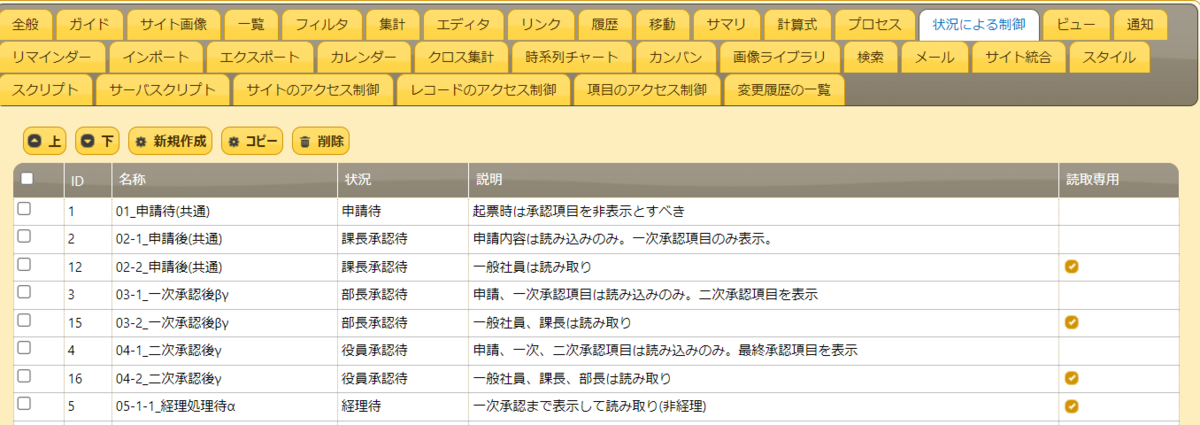
Task: Select the 状況による制御 tab
Action: [979, 23]
